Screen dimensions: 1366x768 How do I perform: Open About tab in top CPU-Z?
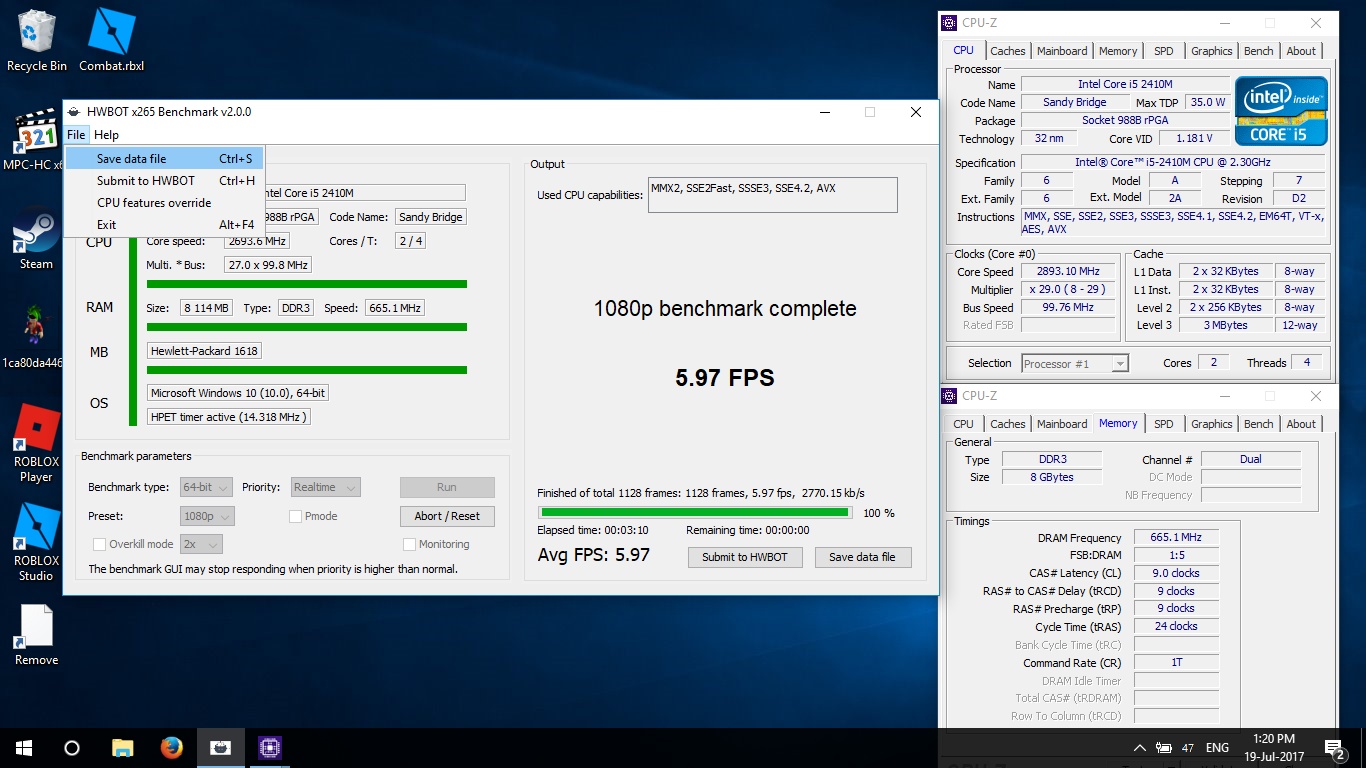pos(1301,51)
